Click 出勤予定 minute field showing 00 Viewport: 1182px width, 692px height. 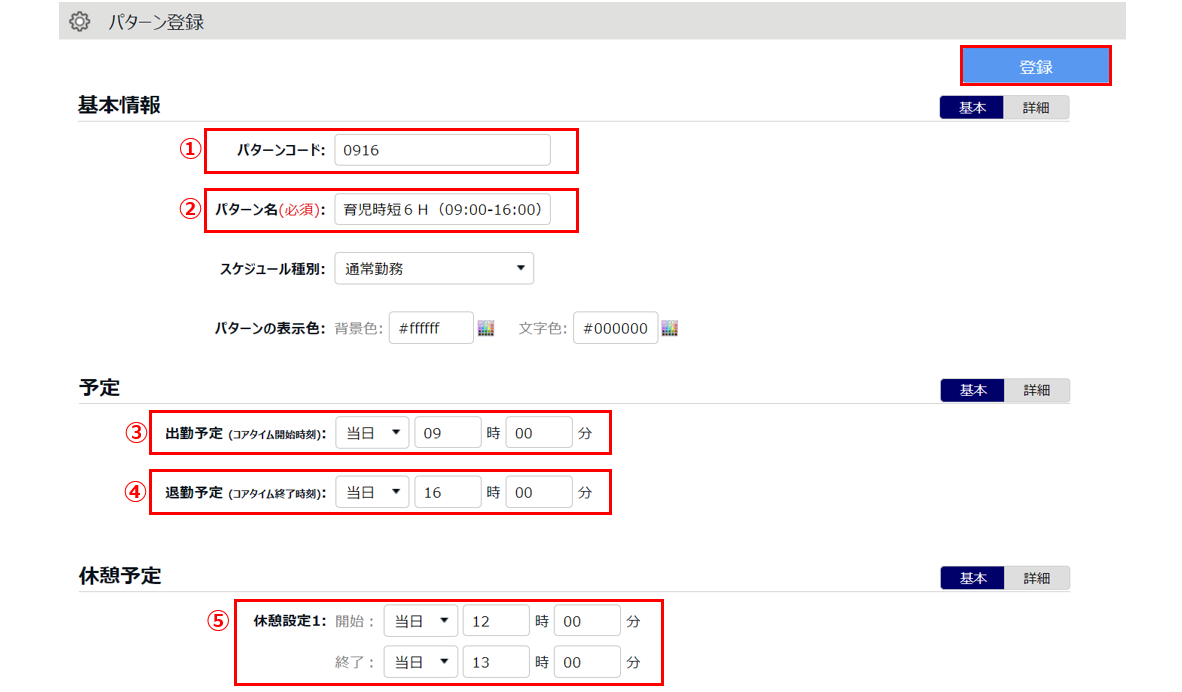tap(538, 433)
